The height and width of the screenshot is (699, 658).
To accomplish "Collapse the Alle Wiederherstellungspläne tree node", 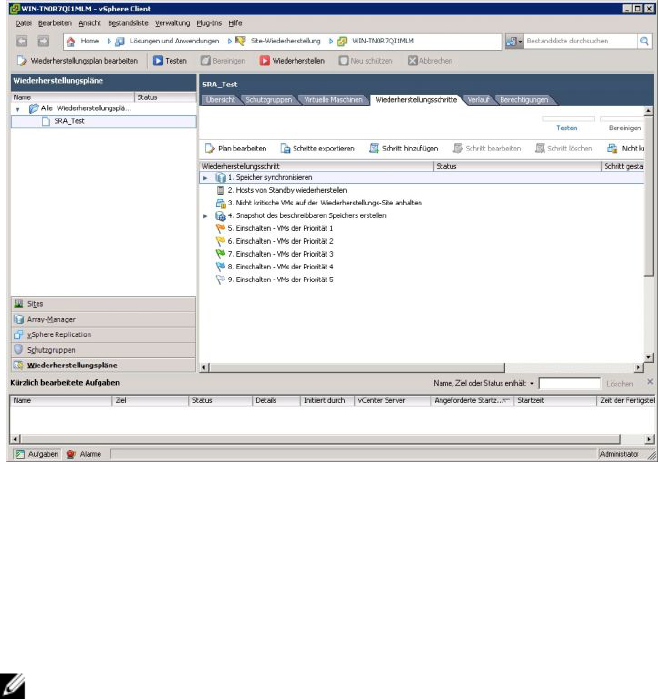I will pos(17,109).
